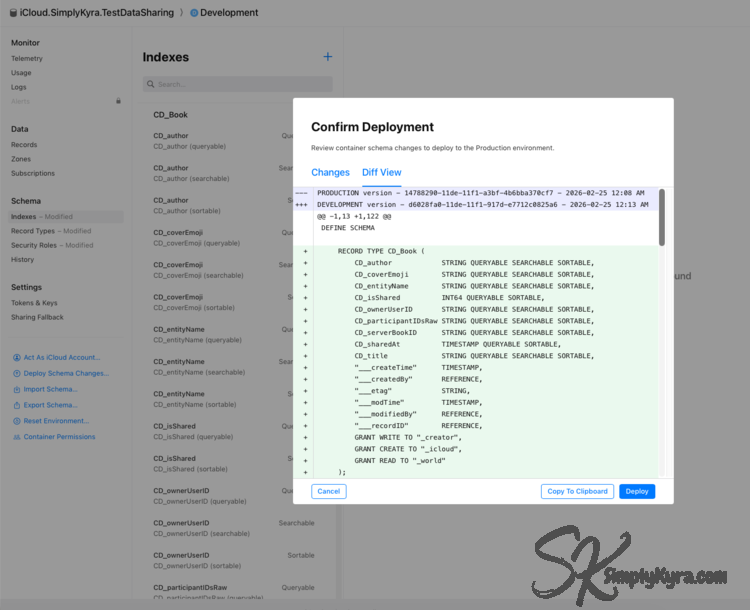This screenshot has width=750, height=610.
Task: Select CD_ownerUserID (searchable) index row
Action: (234, 528)
